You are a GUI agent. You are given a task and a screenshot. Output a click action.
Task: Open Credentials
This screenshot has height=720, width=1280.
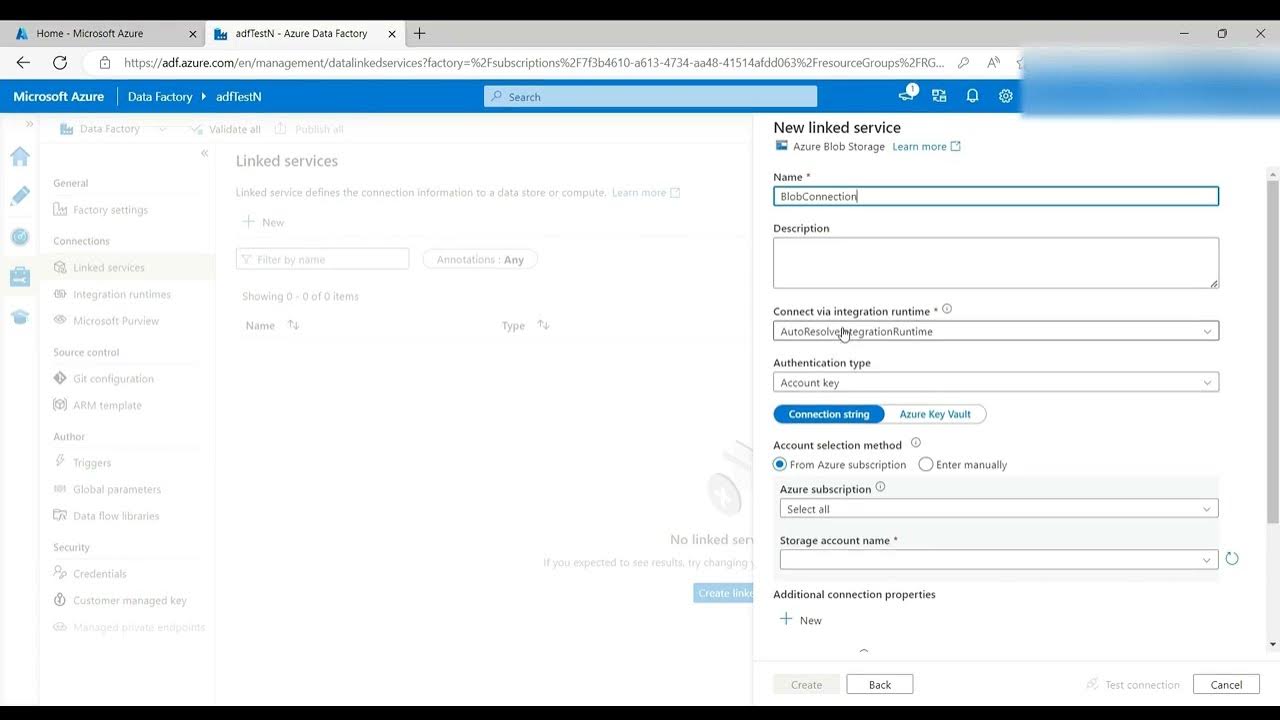pos(100,574)
